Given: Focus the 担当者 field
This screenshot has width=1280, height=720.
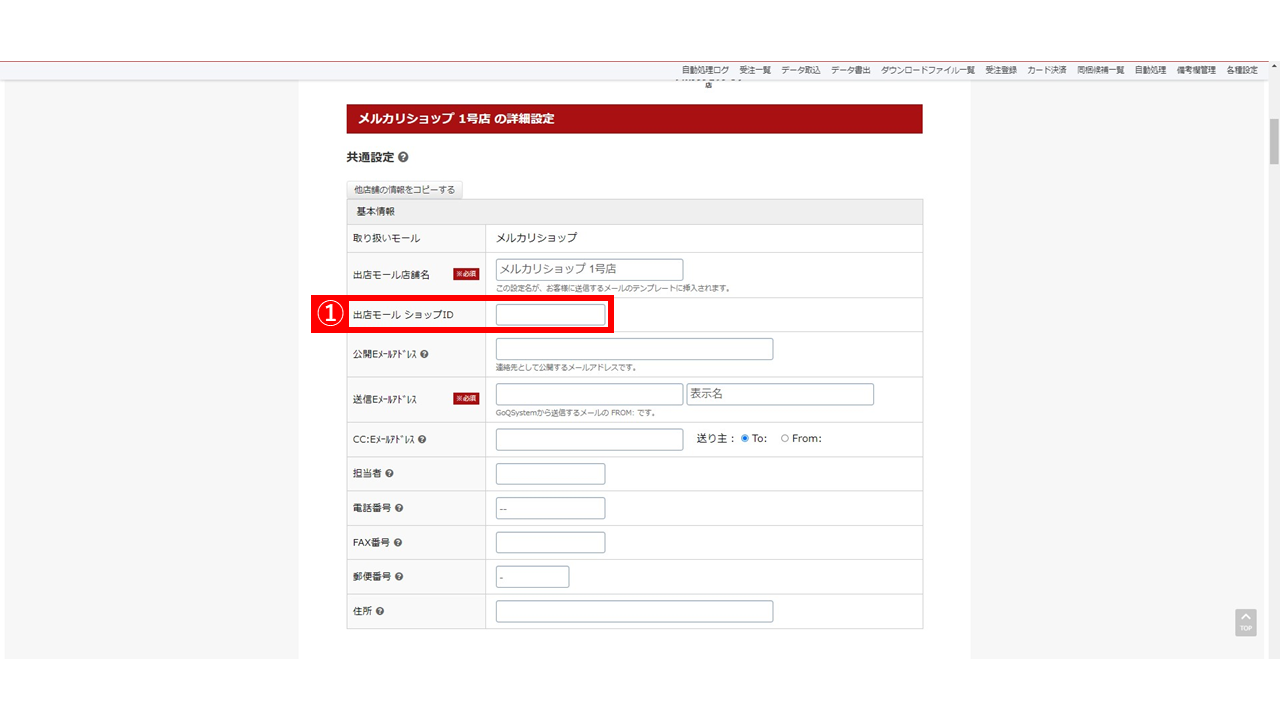Looking at the screenshot, I should 550,474.
